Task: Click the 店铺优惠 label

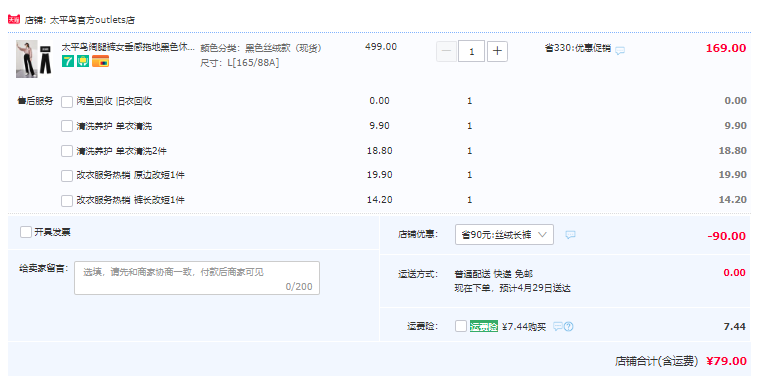Action: [418, 235]
